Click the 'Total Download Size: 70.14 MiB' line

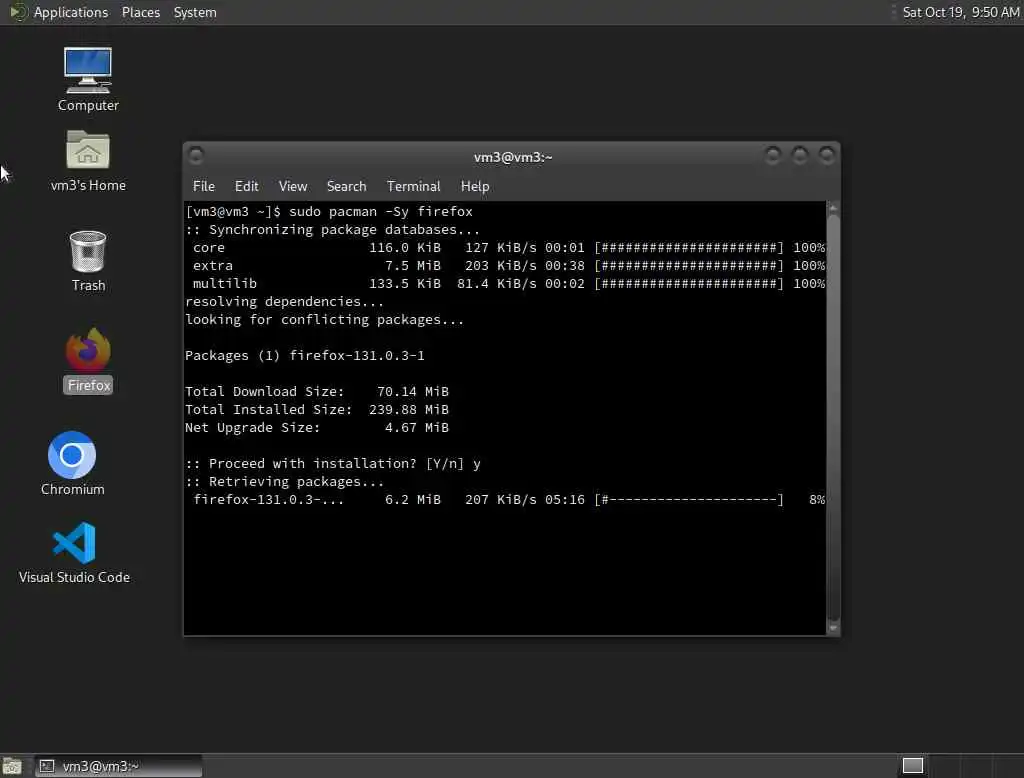317,391
